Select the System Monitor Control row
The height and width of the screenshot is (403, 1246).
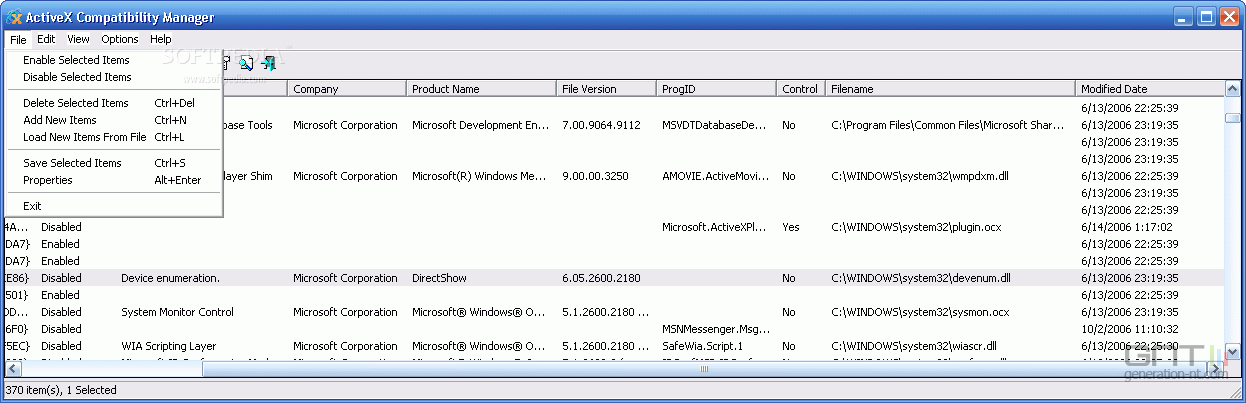(614, 312)
